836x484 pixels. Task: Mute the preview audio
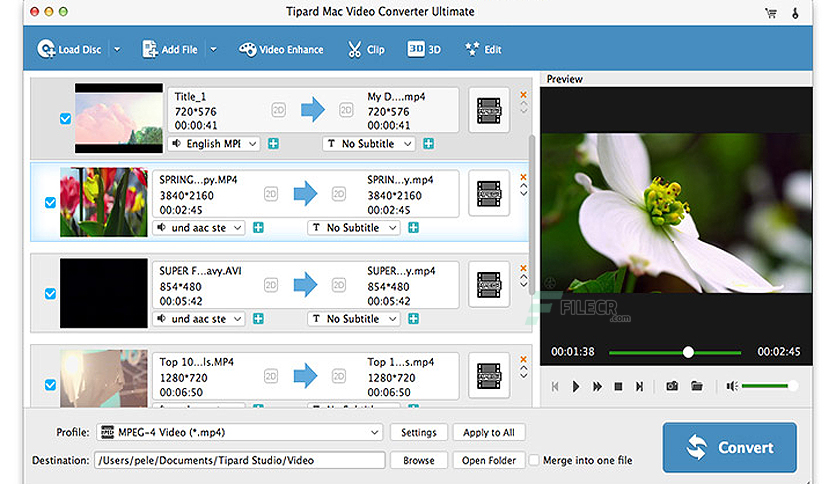732,386
